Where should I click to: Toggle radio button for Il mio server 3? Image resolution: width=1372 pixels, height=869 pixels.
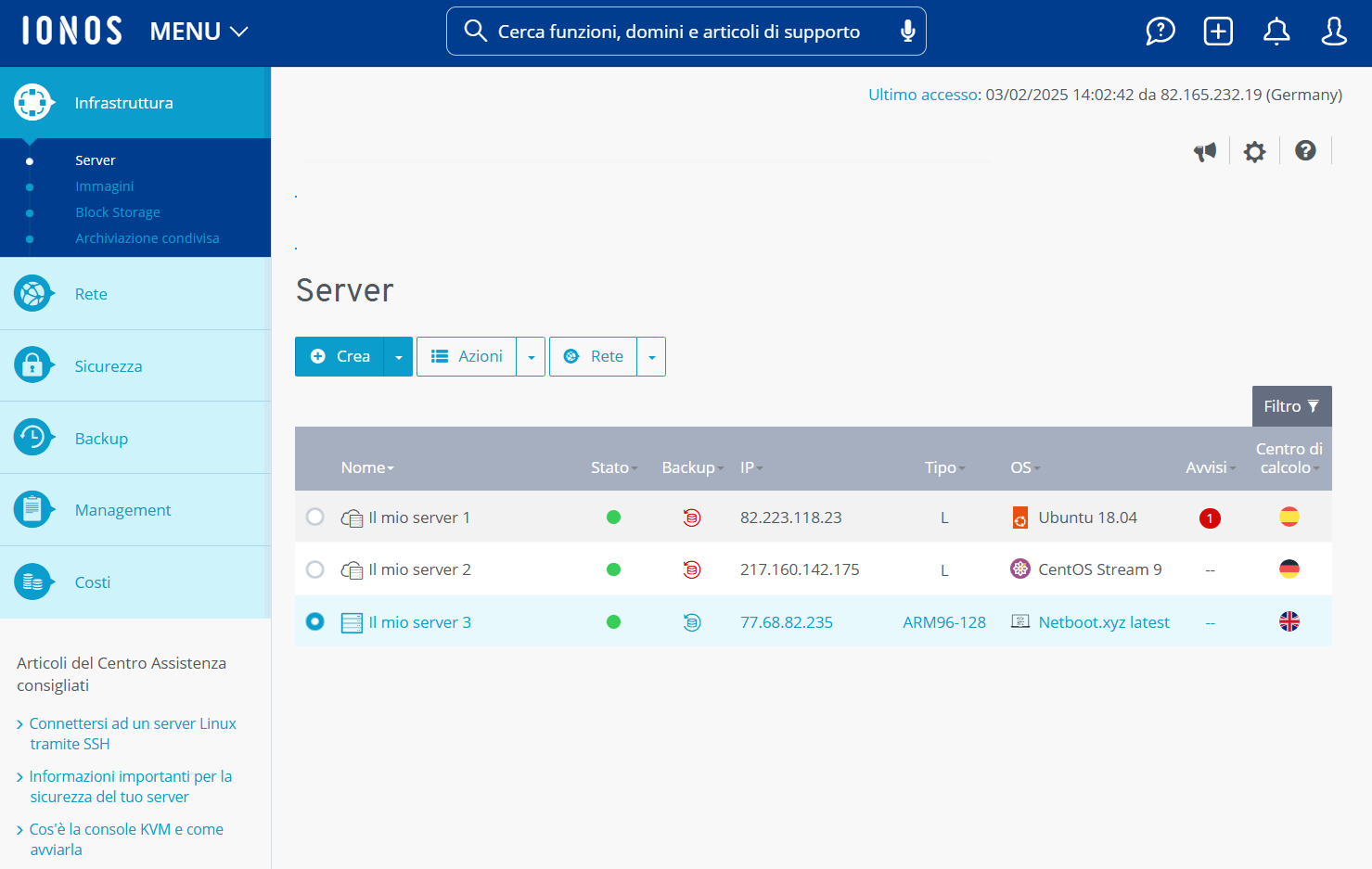315,621
